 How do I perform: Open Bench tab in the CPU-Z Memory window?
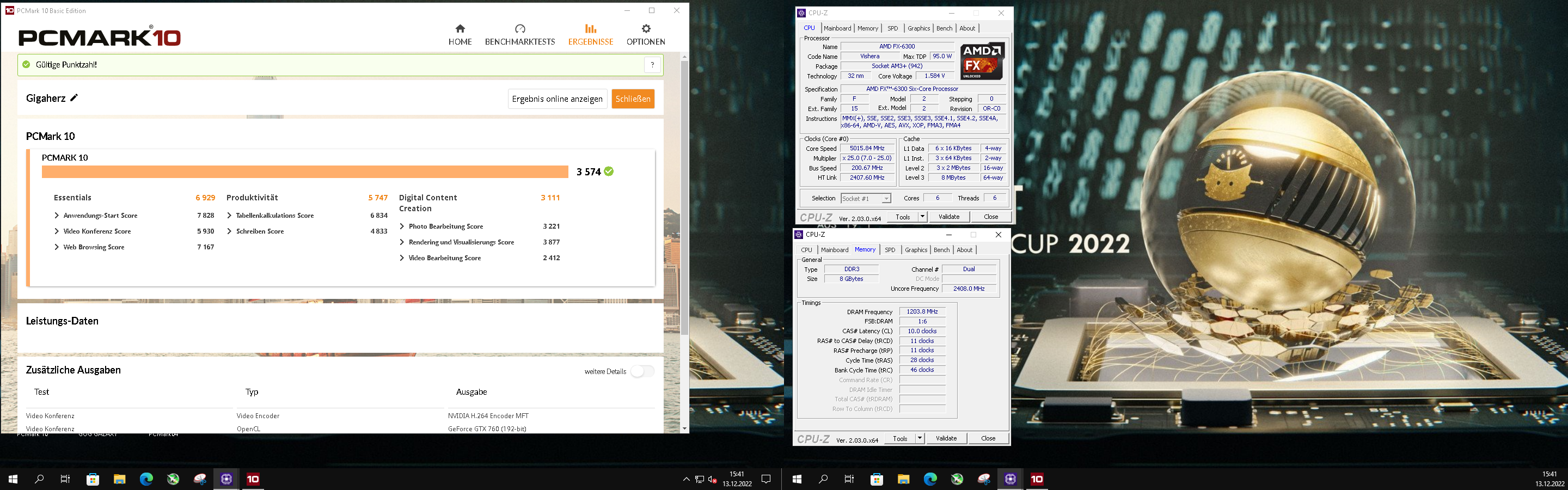point(942,249)
